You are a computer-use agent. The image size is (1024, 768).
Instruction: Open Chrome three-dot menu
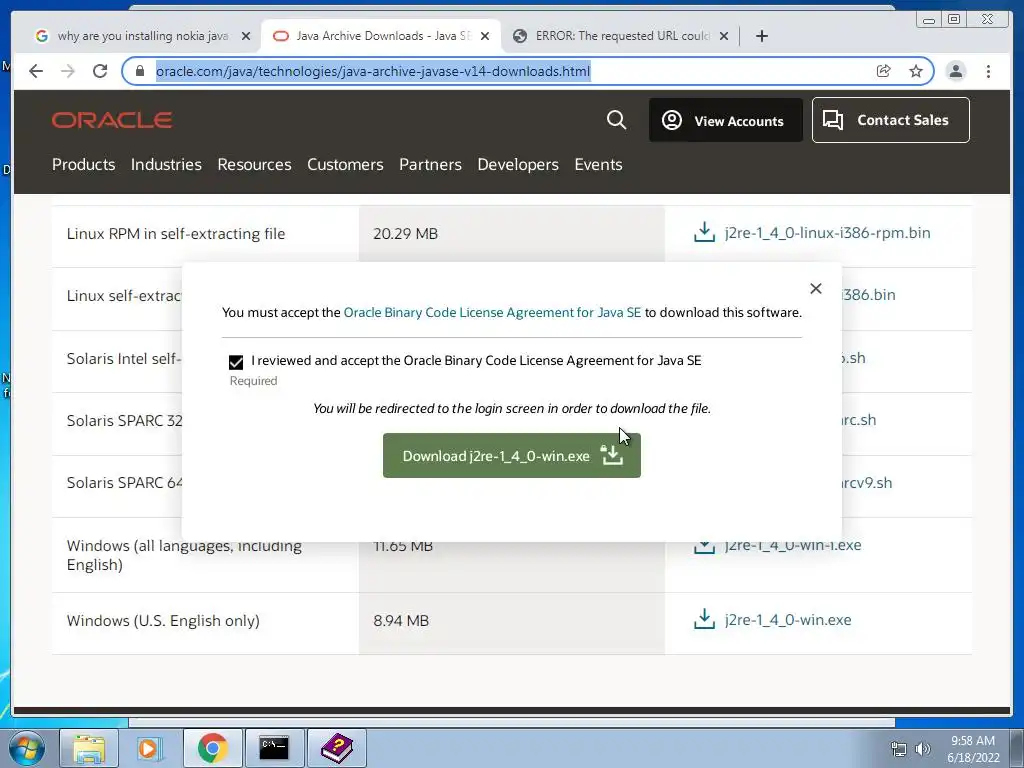pos(988,71)
